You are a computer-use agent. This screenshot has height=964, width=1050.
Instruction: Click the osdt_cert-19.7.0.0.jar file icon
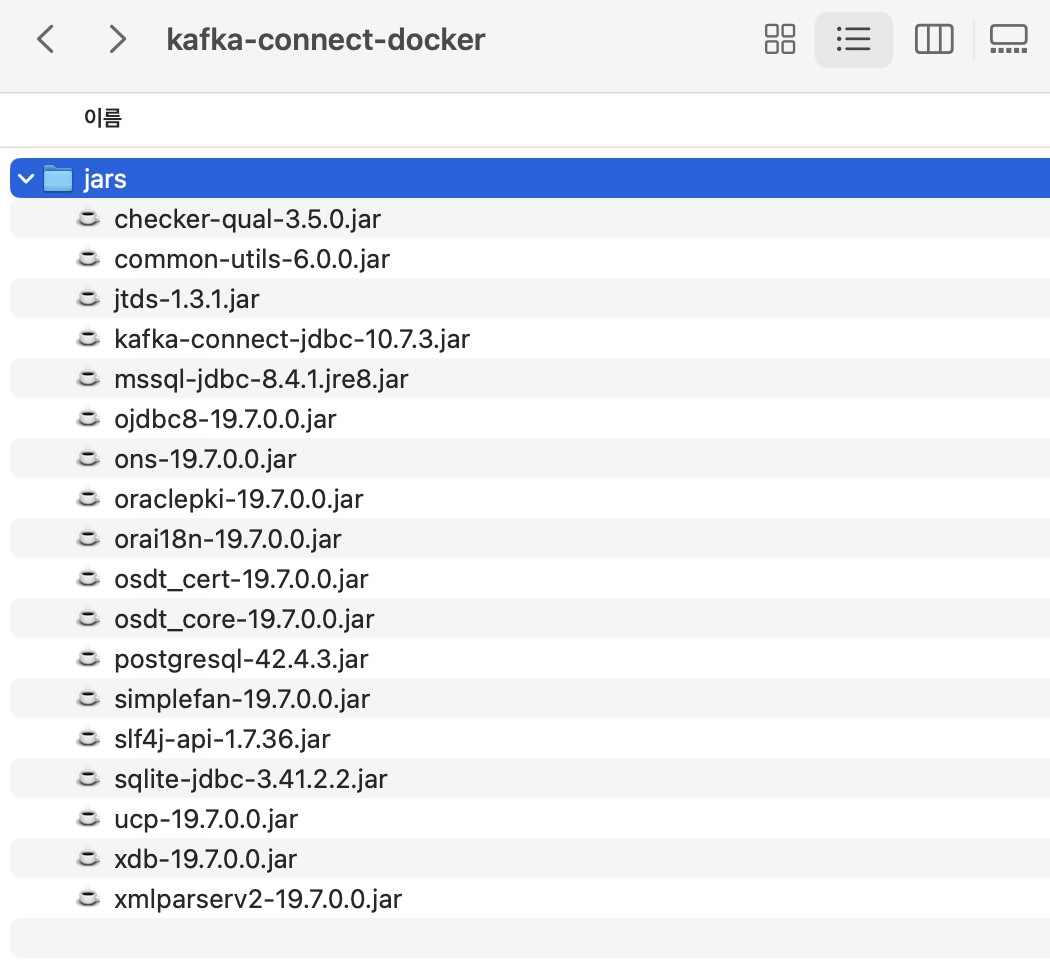point(88,578)
